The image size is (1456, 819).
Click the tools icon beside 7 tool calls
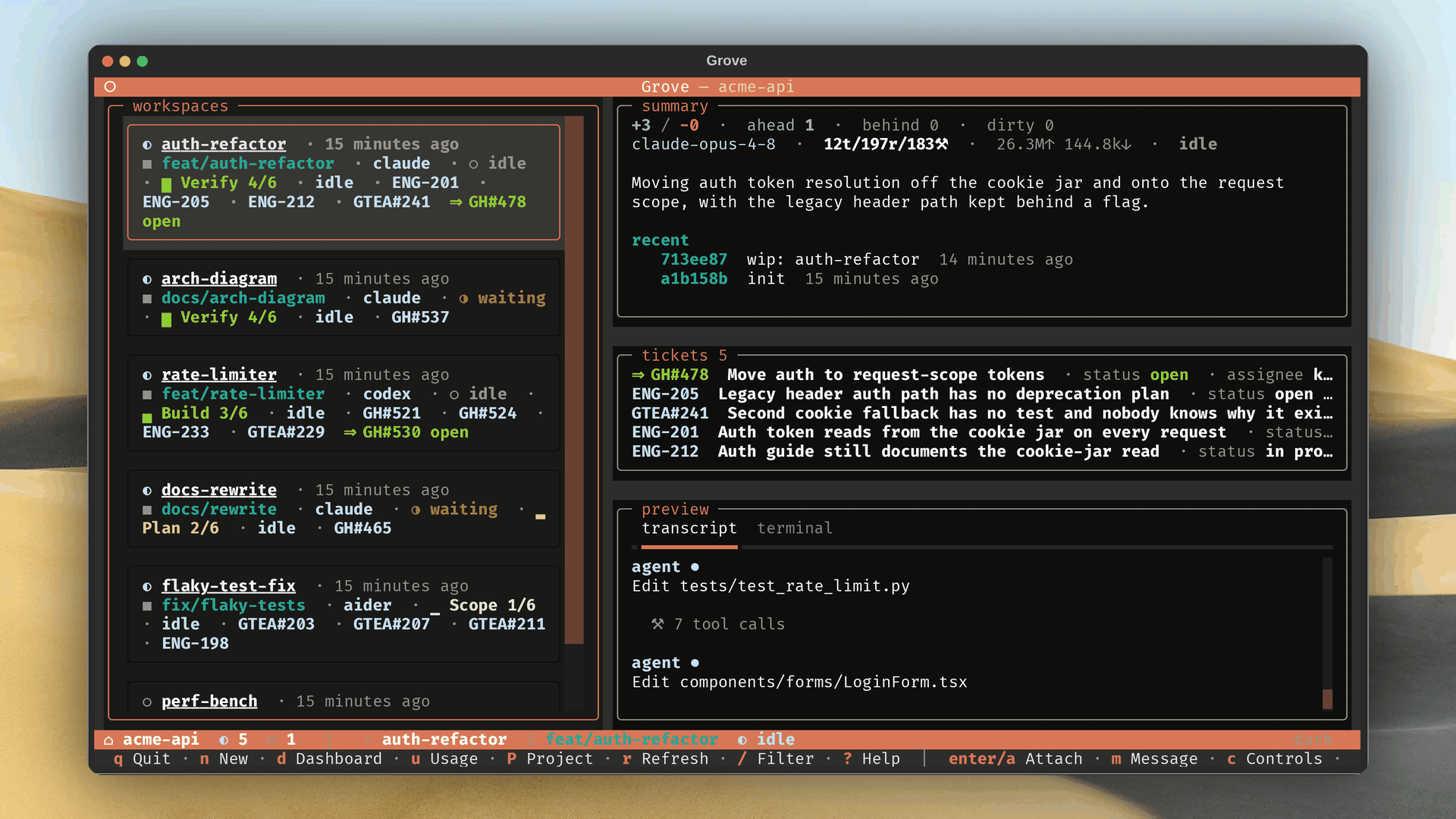(x=657, y=624)
